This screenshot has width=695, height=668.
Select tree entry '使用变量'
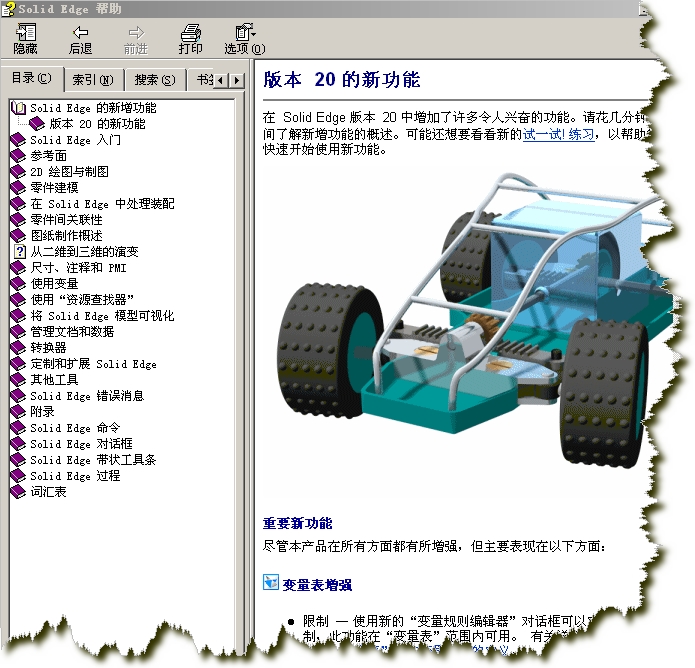tap(55, 284)
